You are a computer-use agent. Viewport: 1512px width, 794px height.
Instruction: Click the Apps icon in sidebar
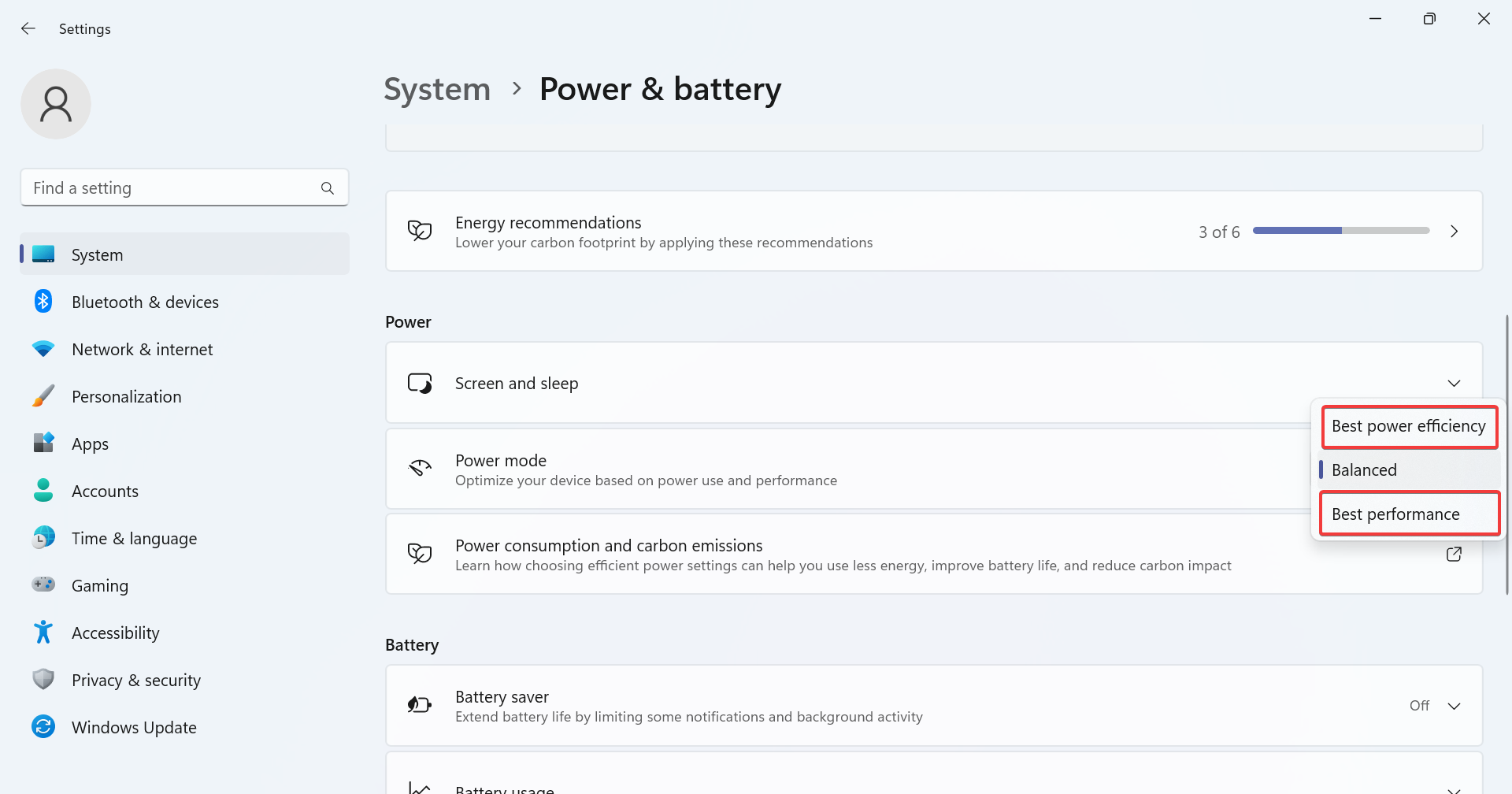click(x=43, y=443)
